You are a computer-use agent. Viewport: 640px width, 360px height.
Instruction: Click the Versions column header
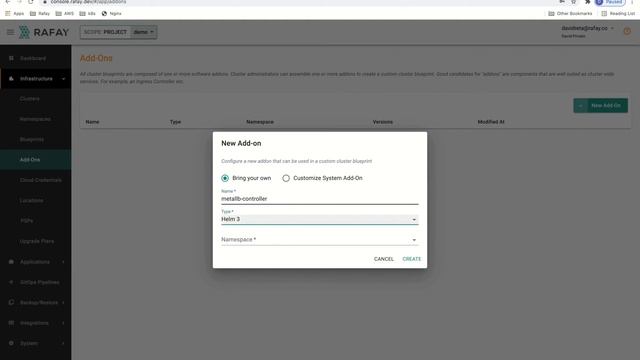tap(383, 122)
